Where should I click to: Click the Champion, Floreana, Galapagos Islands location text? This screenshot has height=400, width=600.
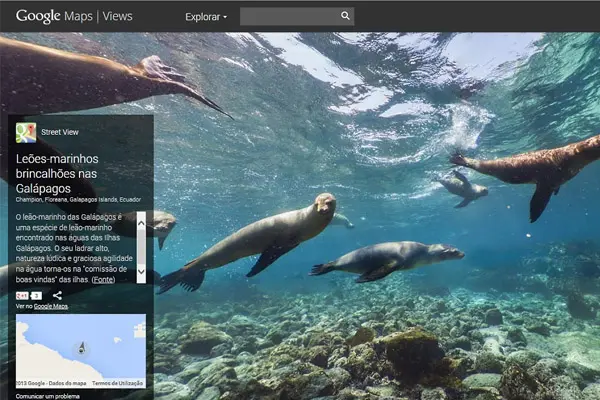click(x=78, y=199)
